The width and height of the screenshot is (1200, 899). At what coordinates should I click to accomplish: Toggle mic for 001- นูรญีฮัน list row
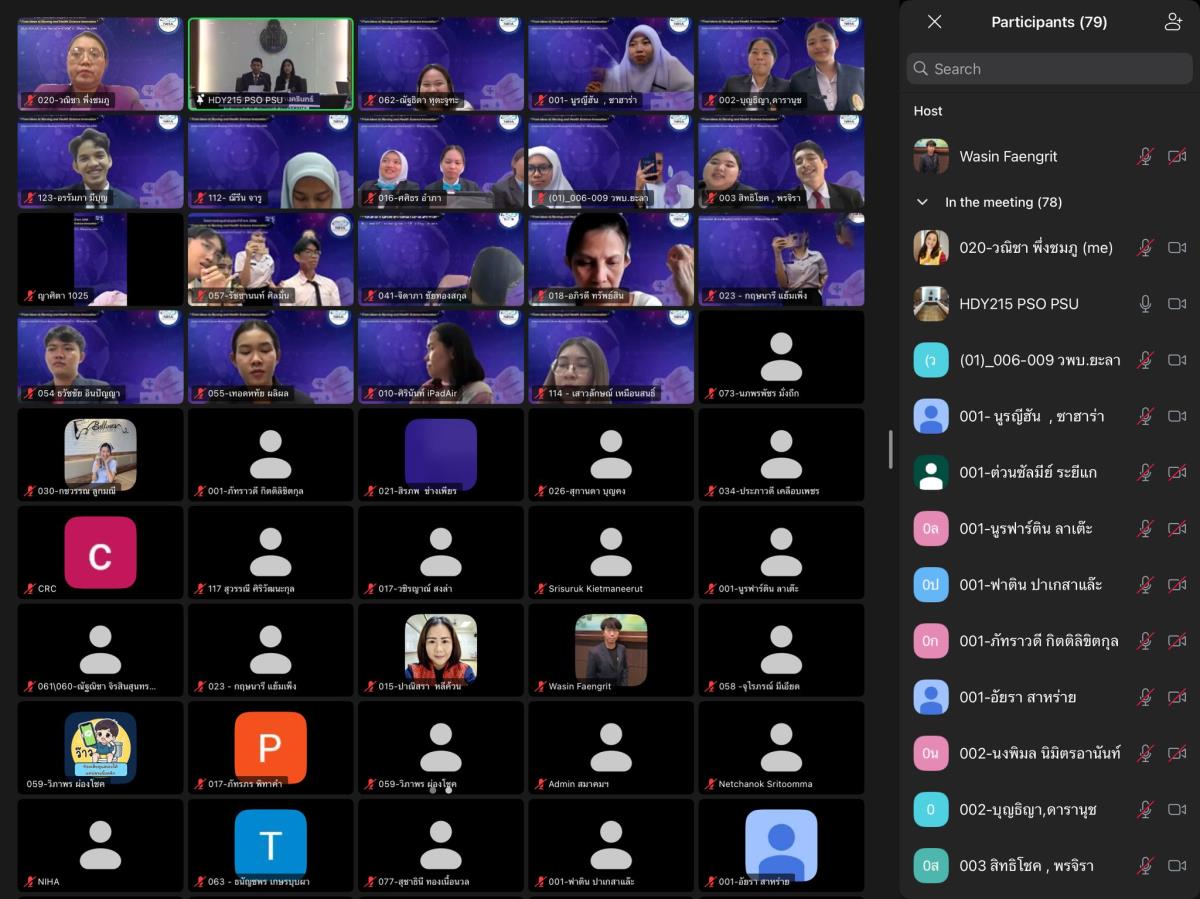1146,416
